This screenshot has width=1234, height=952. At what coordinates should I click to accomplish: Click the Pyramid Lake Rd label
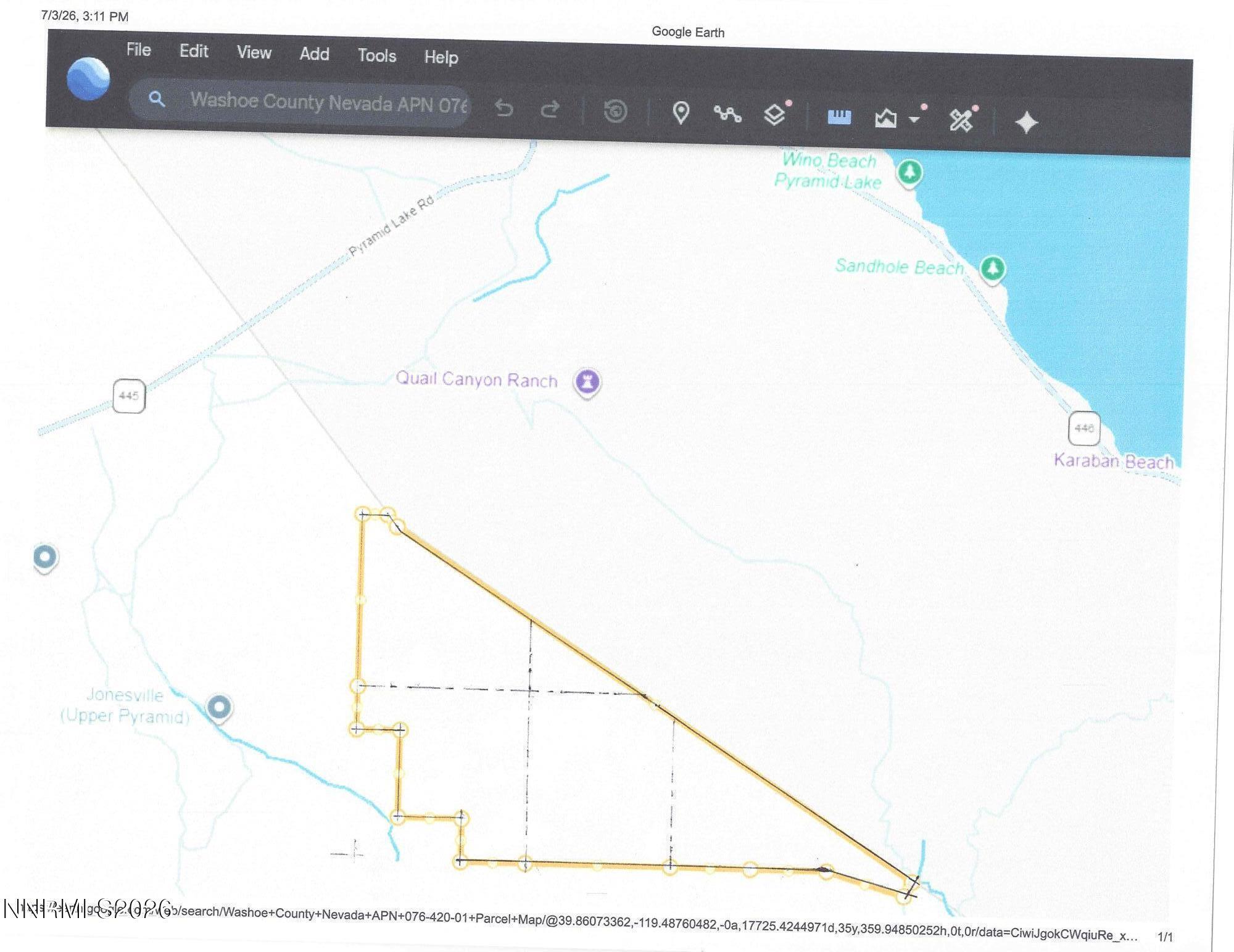tap(392, 226)
